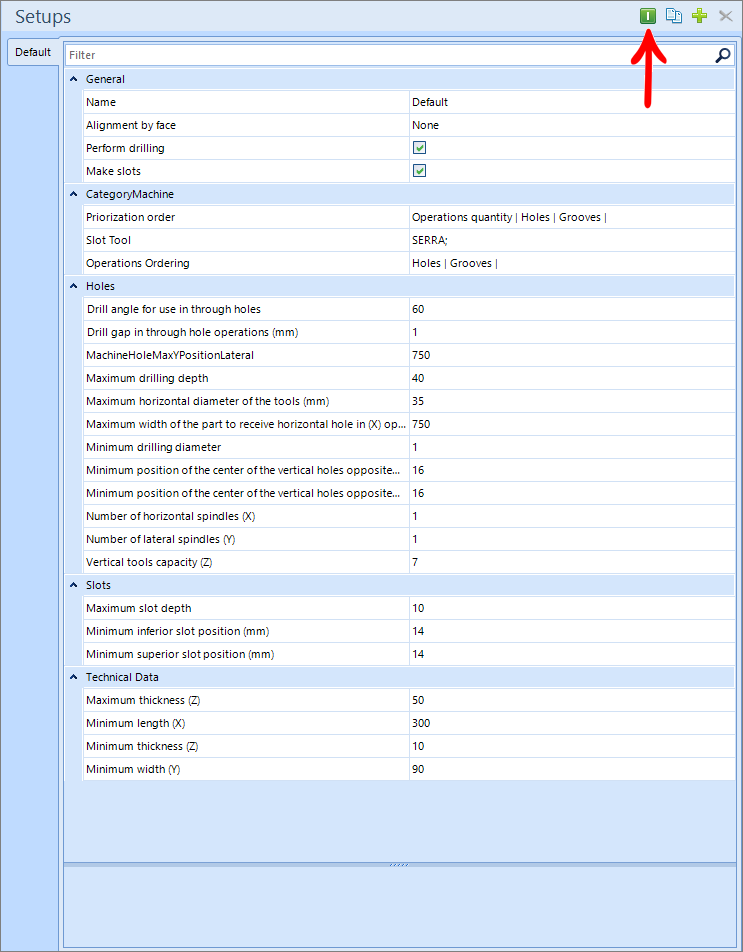The image size is (743, 952).
Task: Select the Slot Tool label
Action: tap(108, 240)
